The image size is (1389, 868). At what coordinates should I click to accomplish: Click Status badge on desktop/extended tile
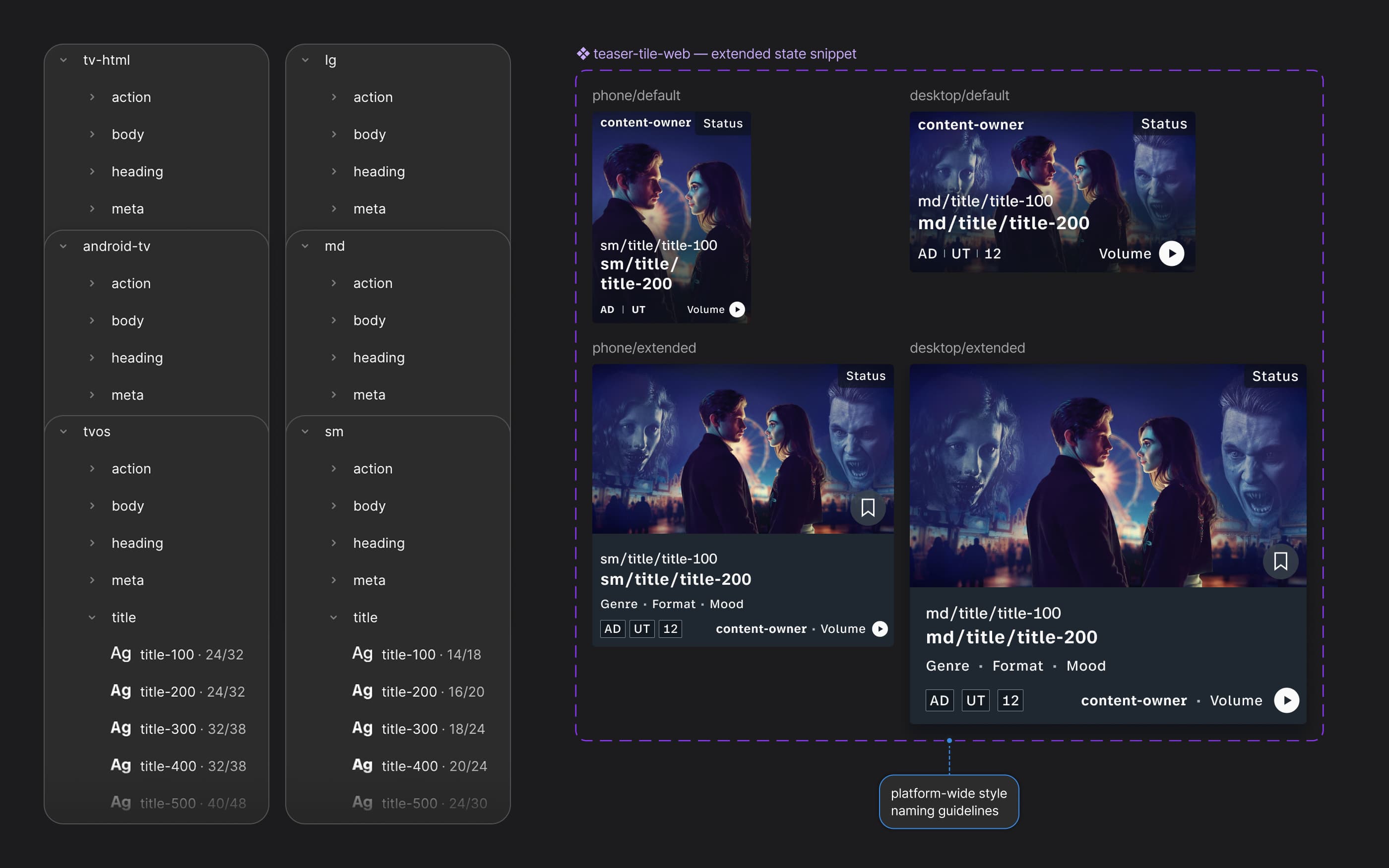[1274, 376]
